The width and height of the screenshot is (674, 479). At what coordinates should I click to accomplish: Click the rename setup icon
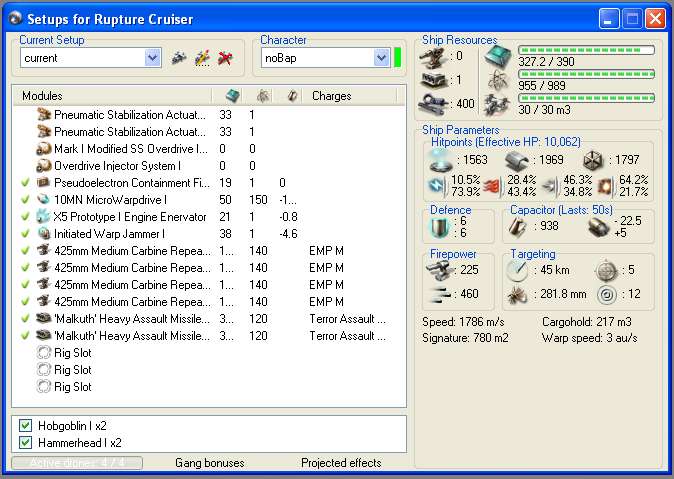202,58
